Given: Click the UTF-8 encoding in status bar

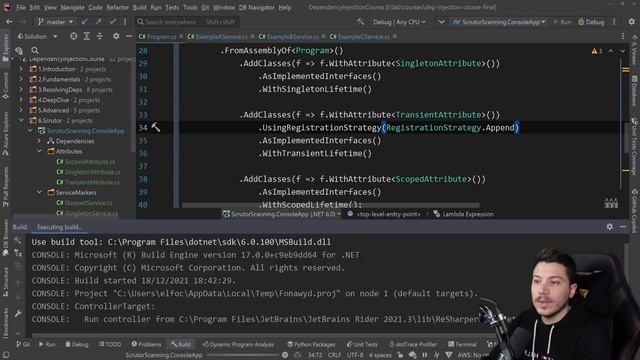Looking at the screenshot, I should 355,355.
